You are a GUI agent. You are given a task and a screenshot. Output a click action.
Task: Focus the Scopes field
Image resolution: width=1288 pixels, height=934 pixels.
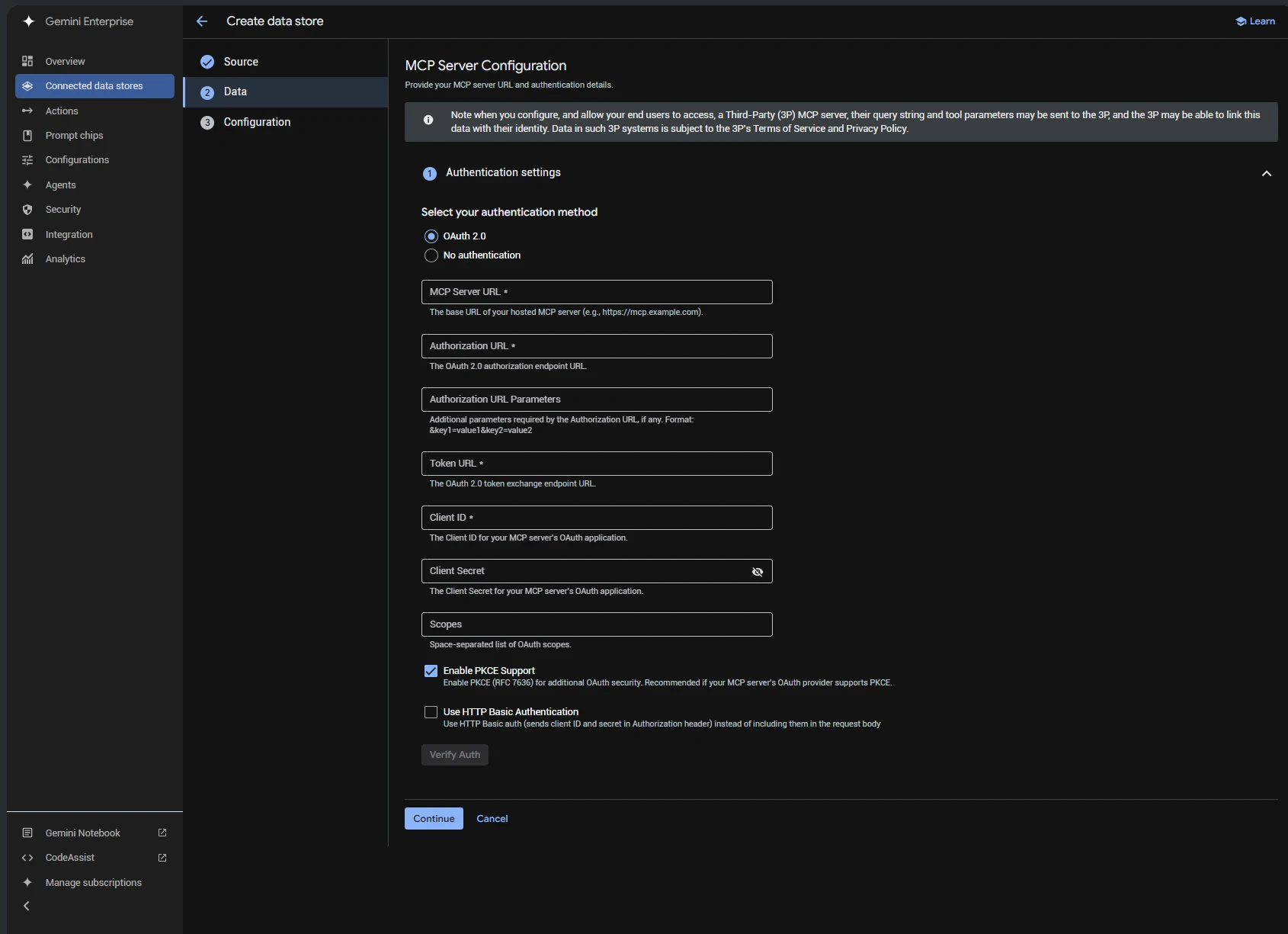click(597, 624)
